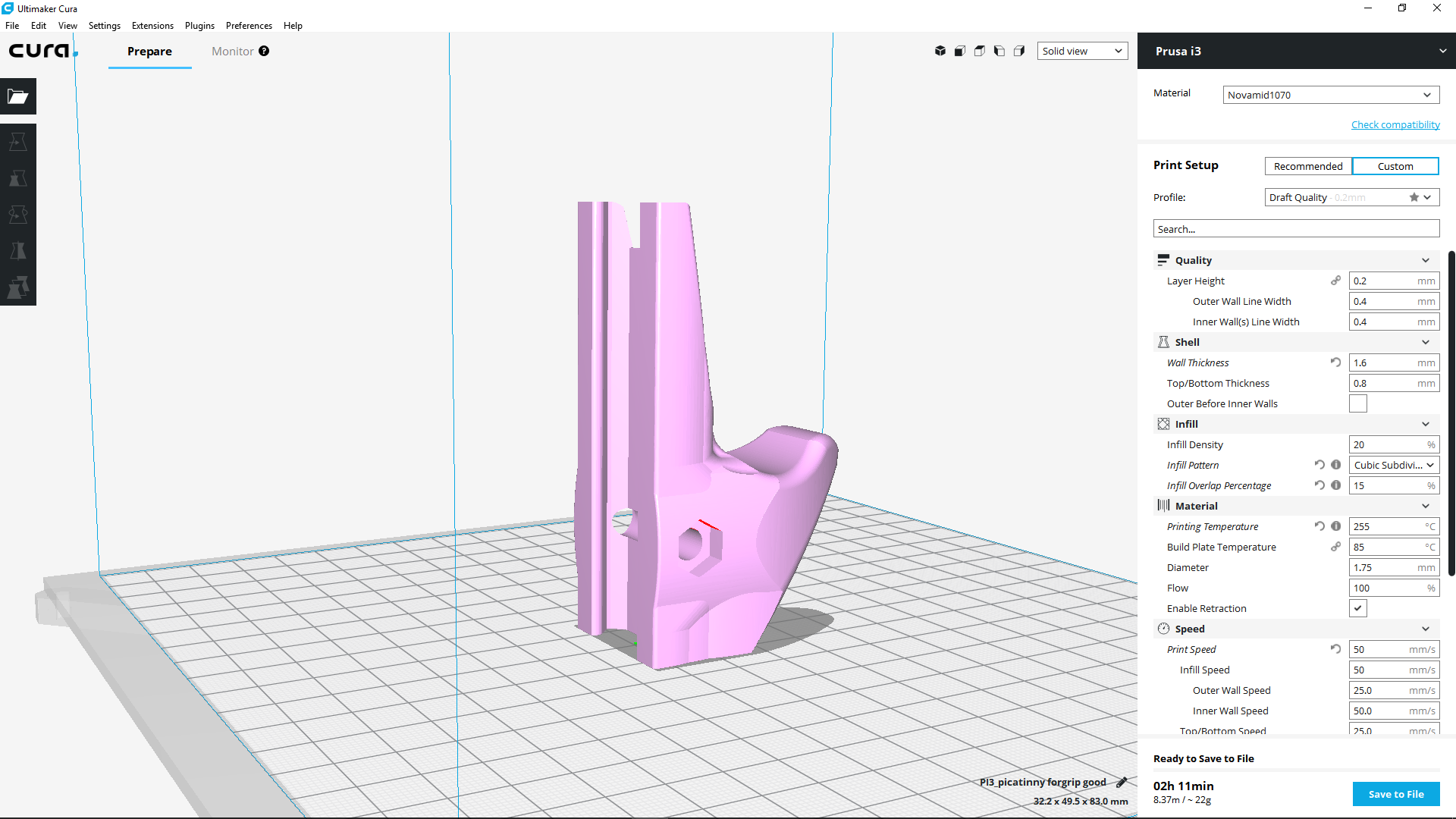Screen dimensions: 1456x819
Task: Select the Rotate tool in the left toolbar
Action: pos(18,215)
